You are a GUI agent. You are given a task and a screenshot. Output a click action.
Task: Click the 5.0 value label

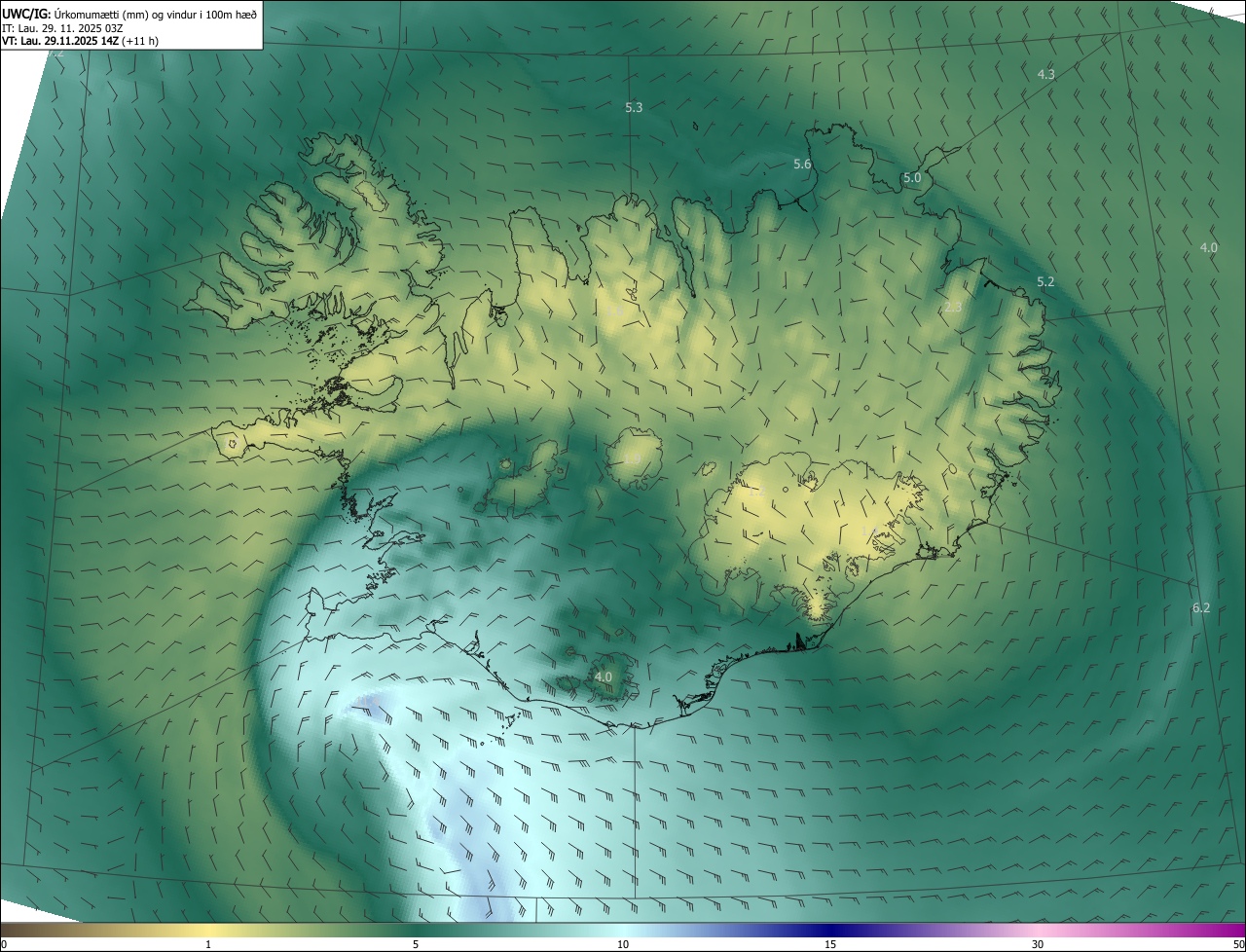[912, 178]
